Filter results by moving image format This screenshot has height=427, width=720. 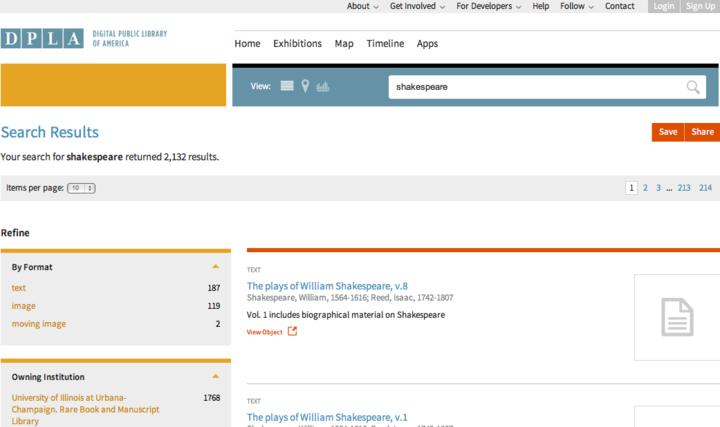[39, 324]
